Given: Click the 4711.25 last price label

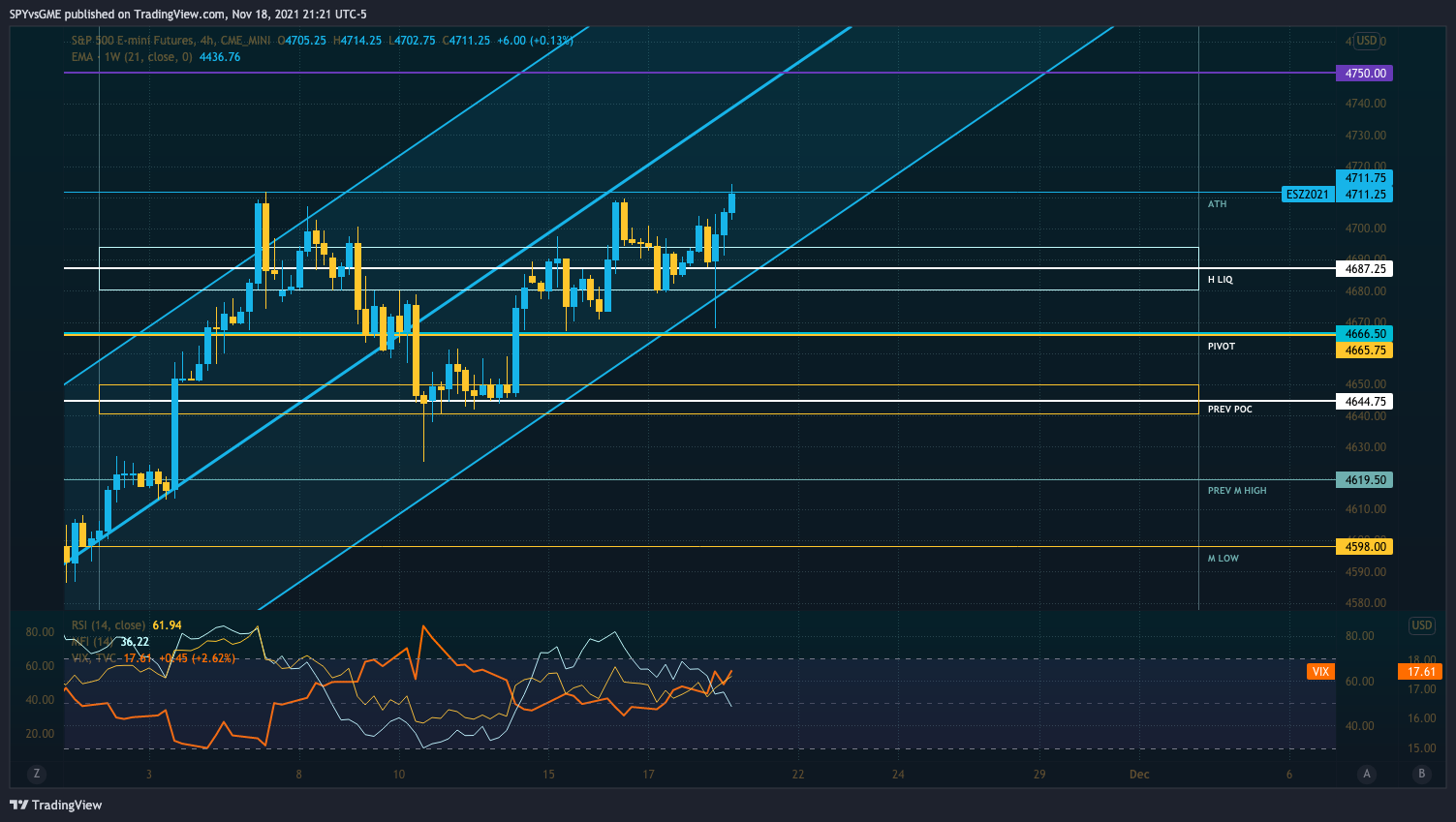Looking at the screenshot, I should [1365, 195].
